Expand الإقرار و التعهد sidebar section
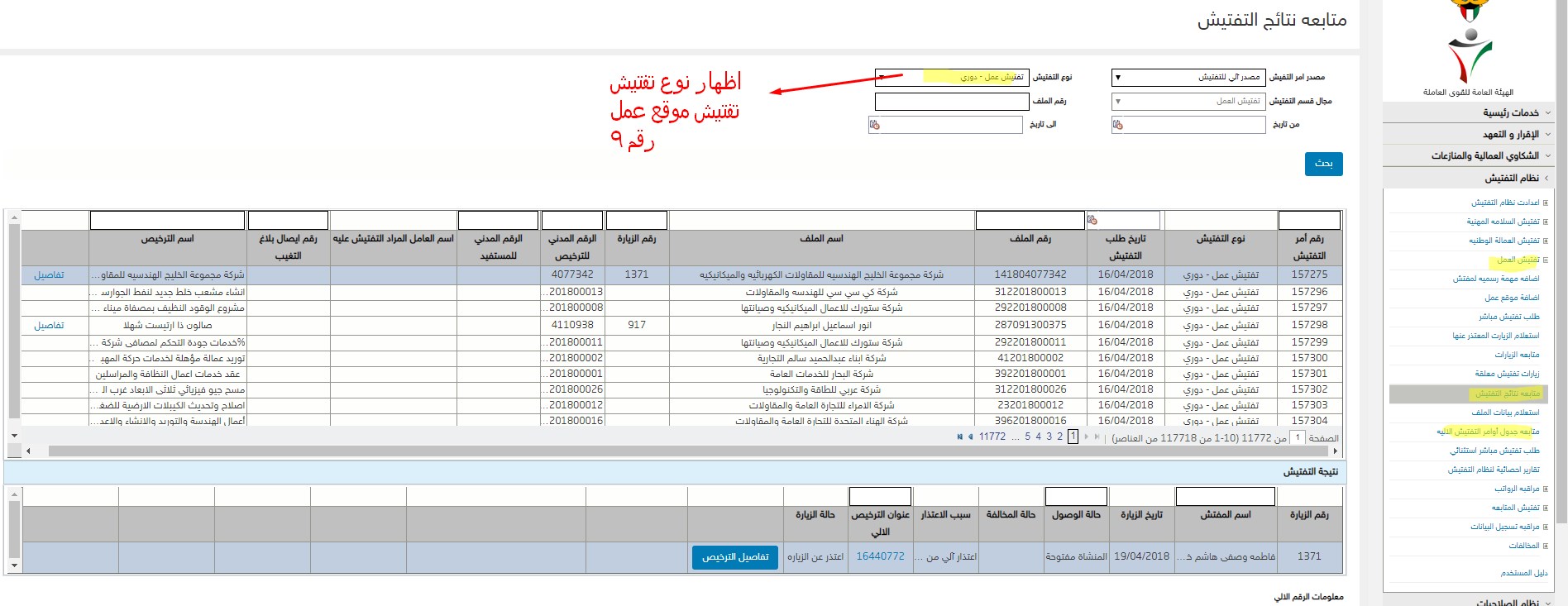Screen dimensions: 1568x606 click(x=1468, y=134)
